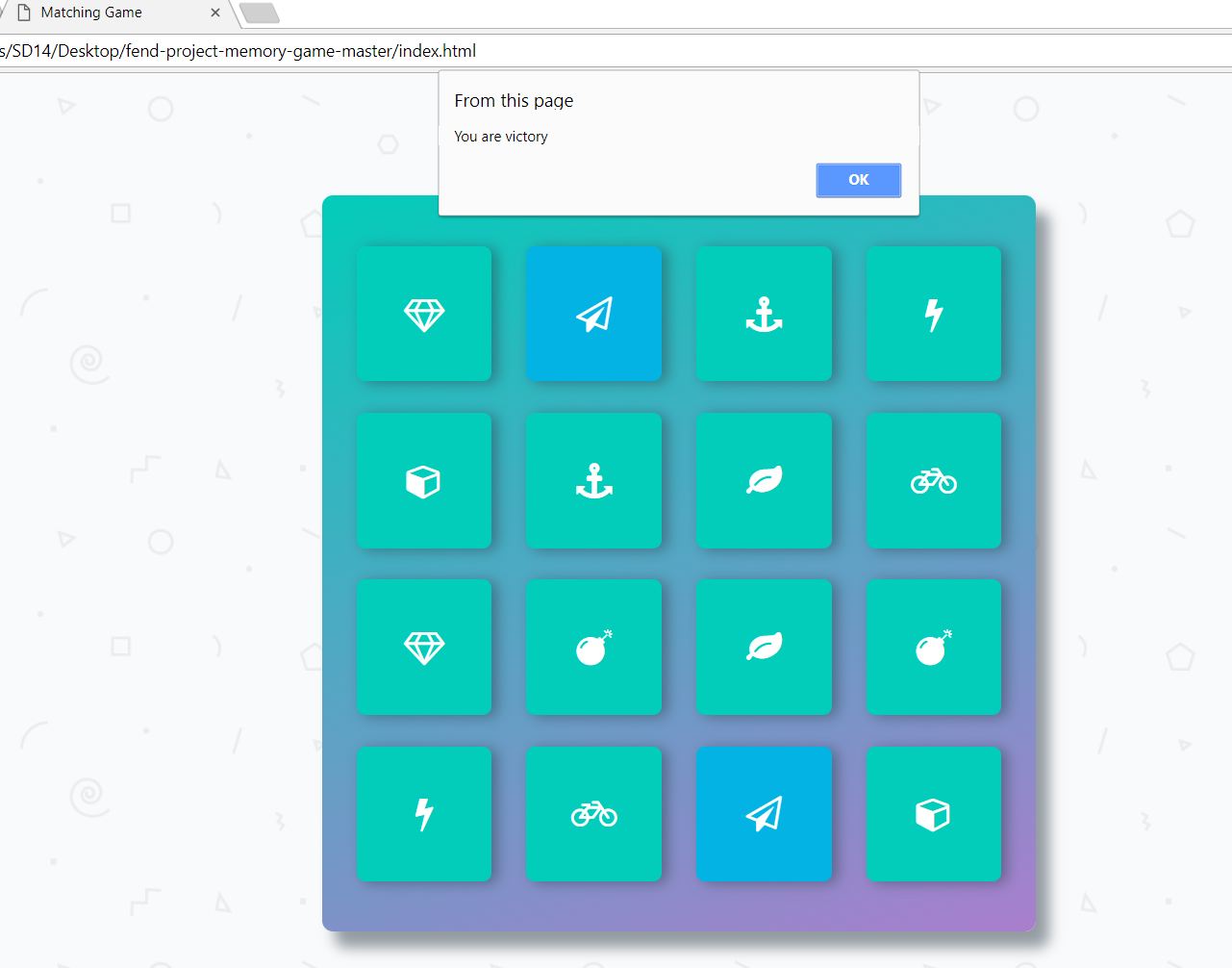This screenshot has height=968, width=1232.
Task: Click the 'You are victory' message text
Action: click(x=501, y=137)
